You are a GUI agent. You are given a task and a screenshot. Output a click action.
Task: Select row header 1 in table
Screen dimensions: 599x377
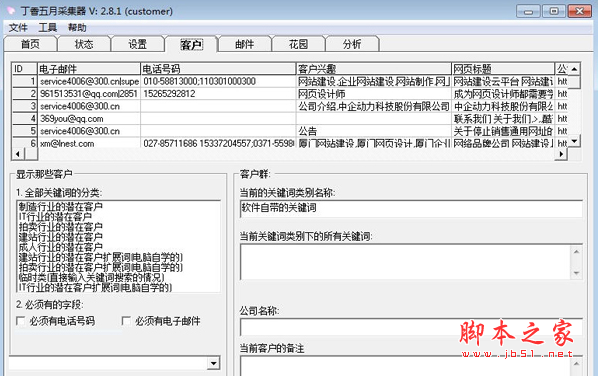(24, 81)
